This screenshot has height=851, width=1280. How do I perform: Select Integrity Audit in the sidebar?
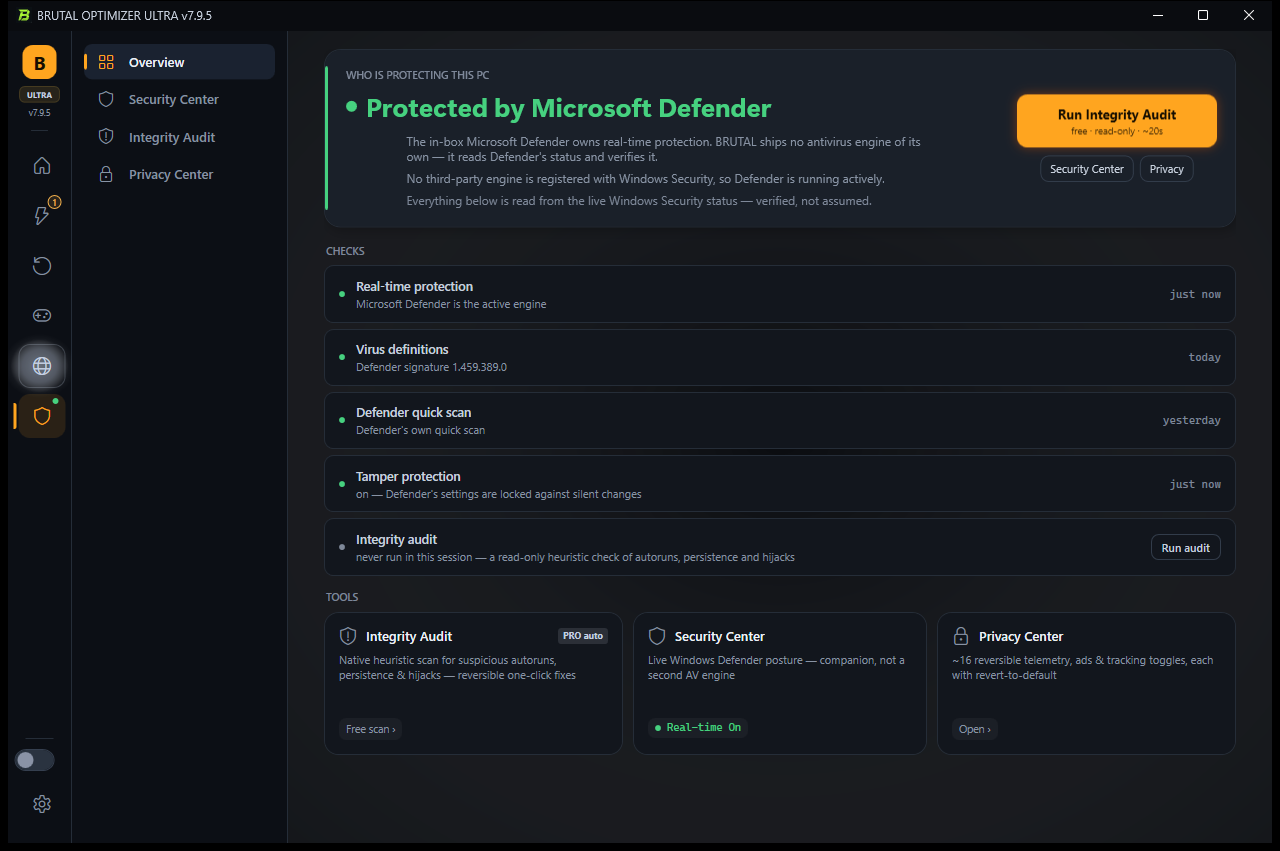click(180, 137)
